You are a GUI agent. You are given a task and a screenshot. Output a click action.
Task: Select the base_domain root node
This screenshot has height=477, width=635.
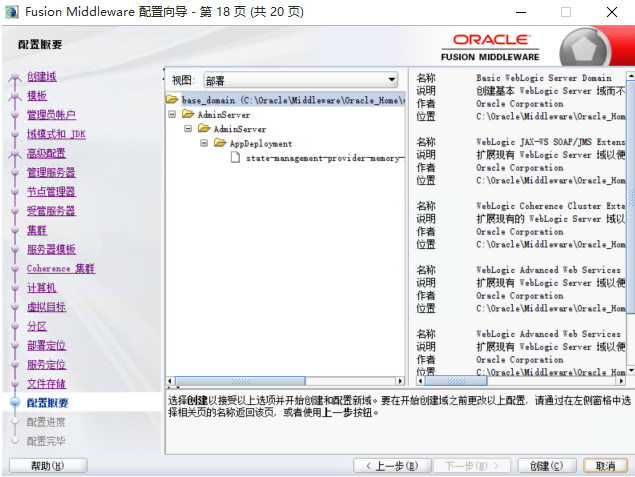pyautogui.click(x=293, y=100)
